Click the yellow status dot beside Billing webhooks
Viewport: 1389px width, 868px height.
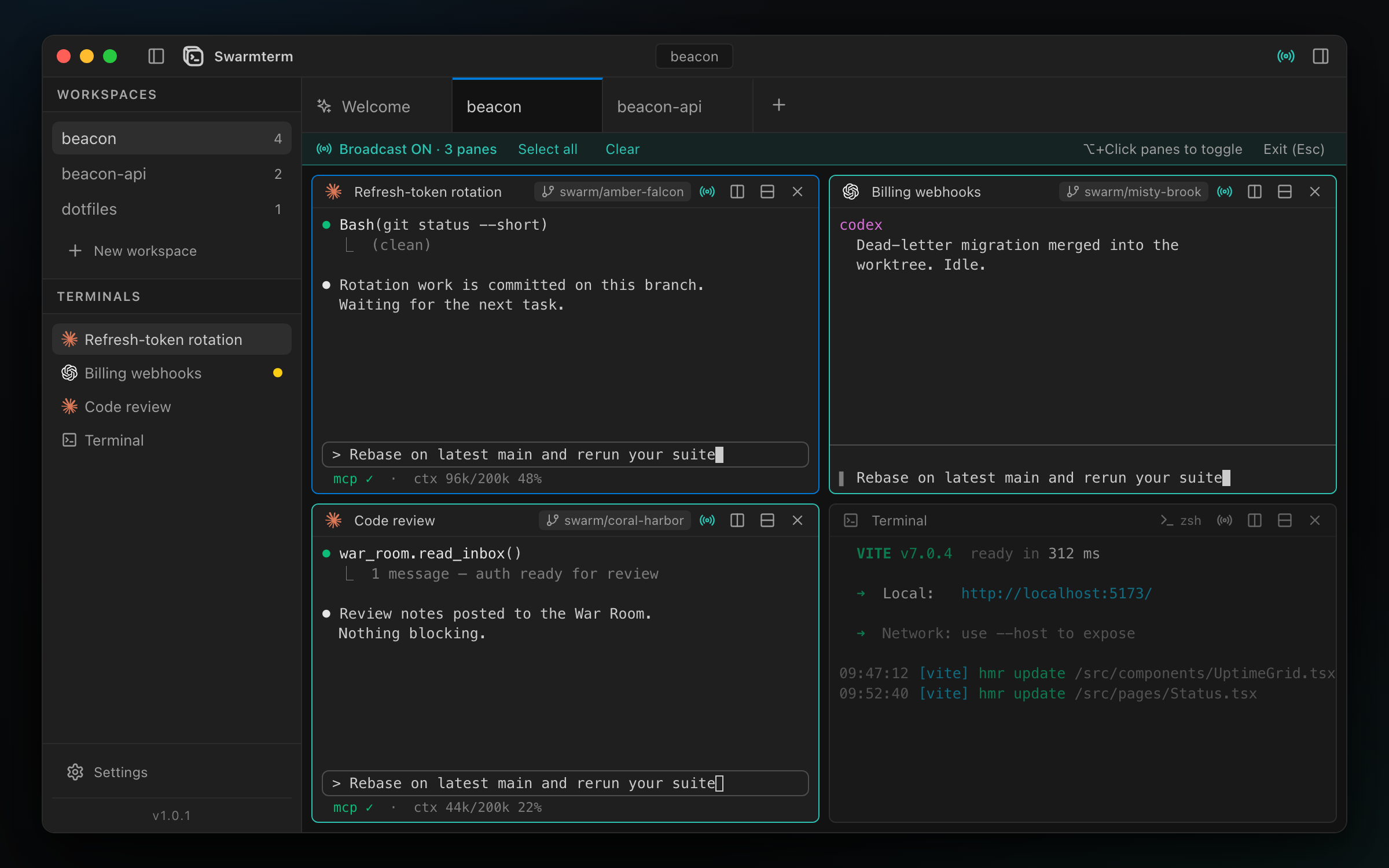[278, 373]
